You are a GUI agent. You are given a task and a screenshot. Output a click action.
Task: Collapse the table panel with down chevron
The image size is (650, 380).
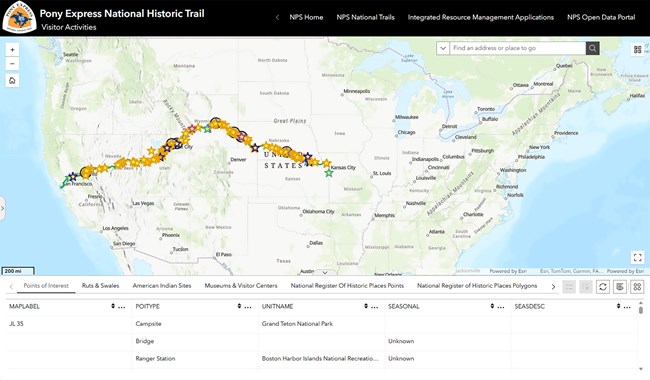[325, 272]
